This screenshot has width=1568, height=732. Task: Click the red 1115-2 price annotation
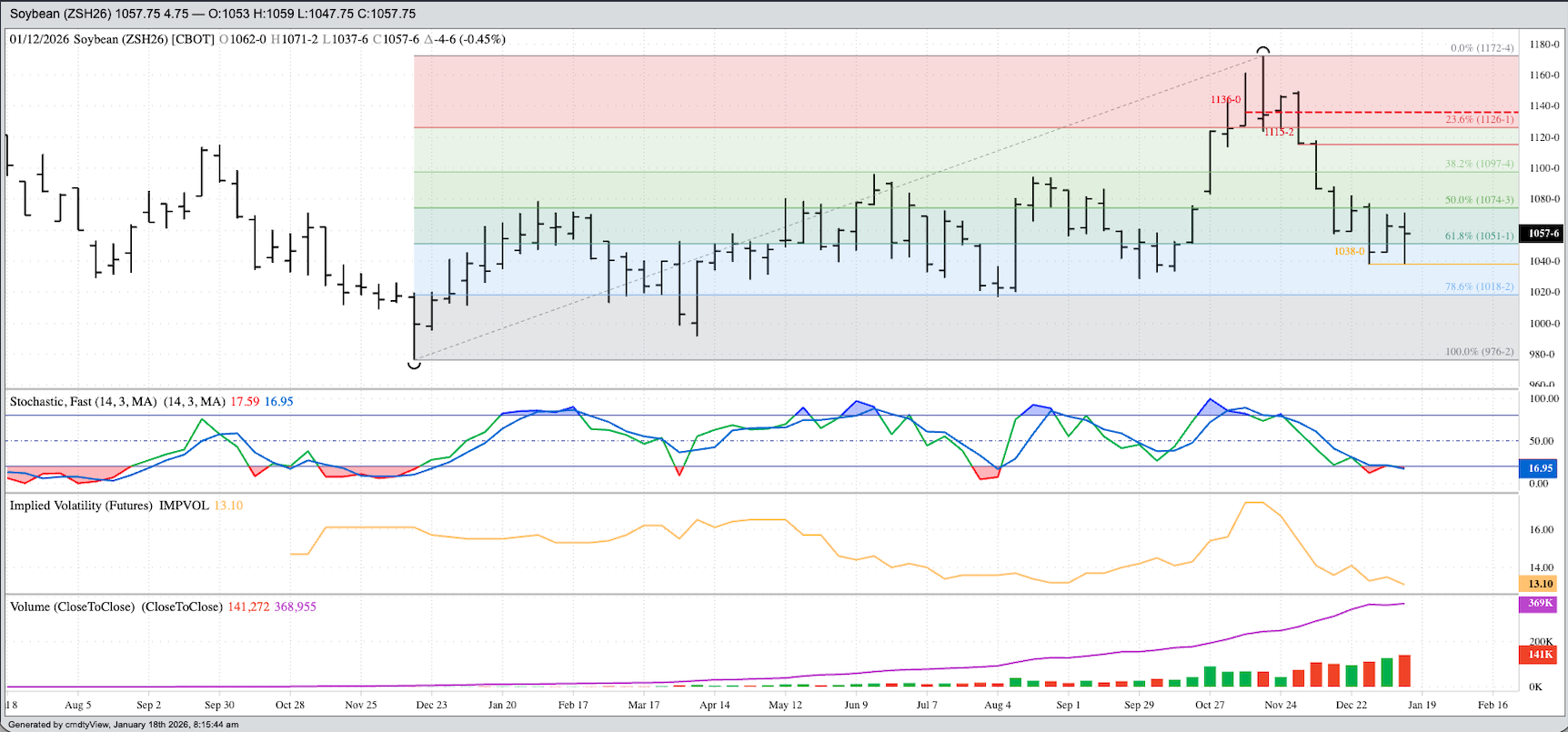(x=1279, y=133)
